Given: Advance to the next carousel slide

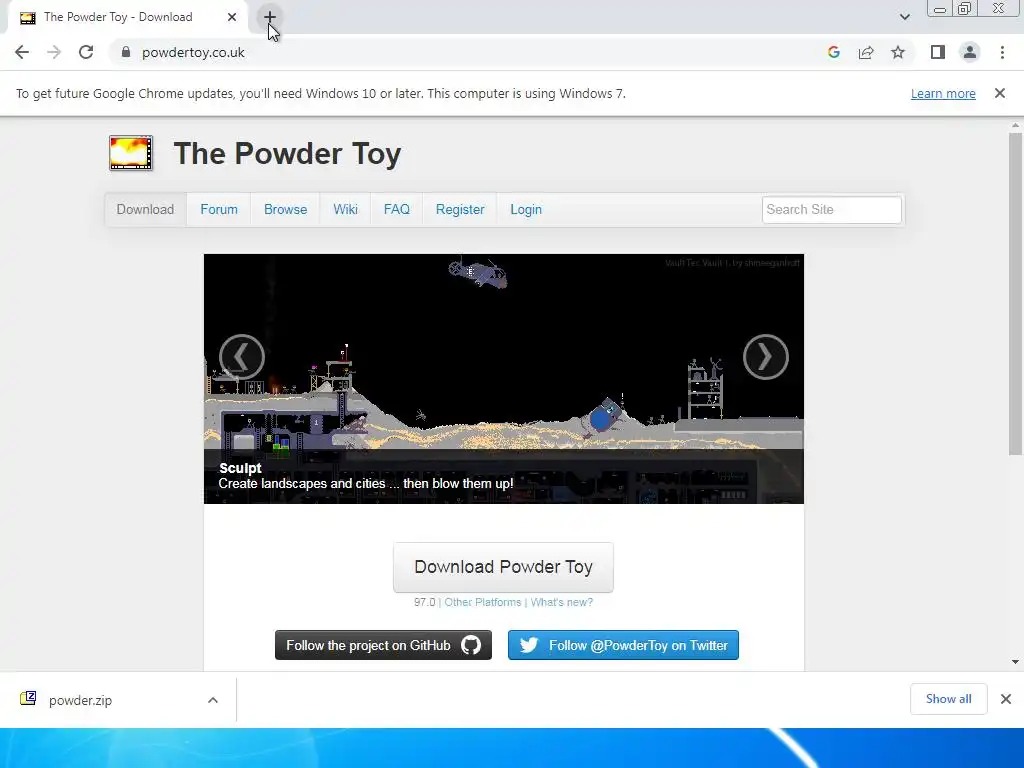Looking at the screenshot, I should pos(765,357).
